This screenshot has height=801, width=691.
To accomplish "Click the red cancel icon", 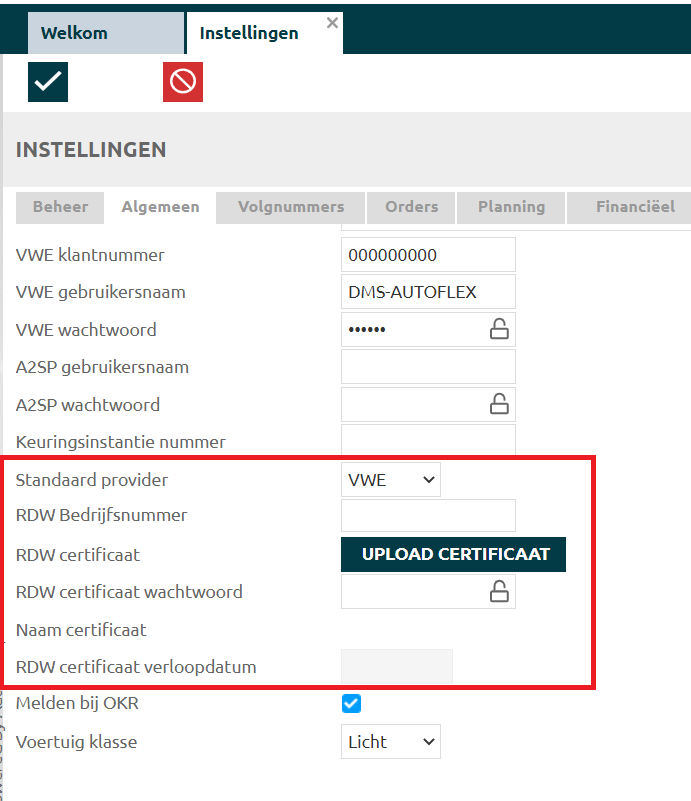I will pos(183,82).
